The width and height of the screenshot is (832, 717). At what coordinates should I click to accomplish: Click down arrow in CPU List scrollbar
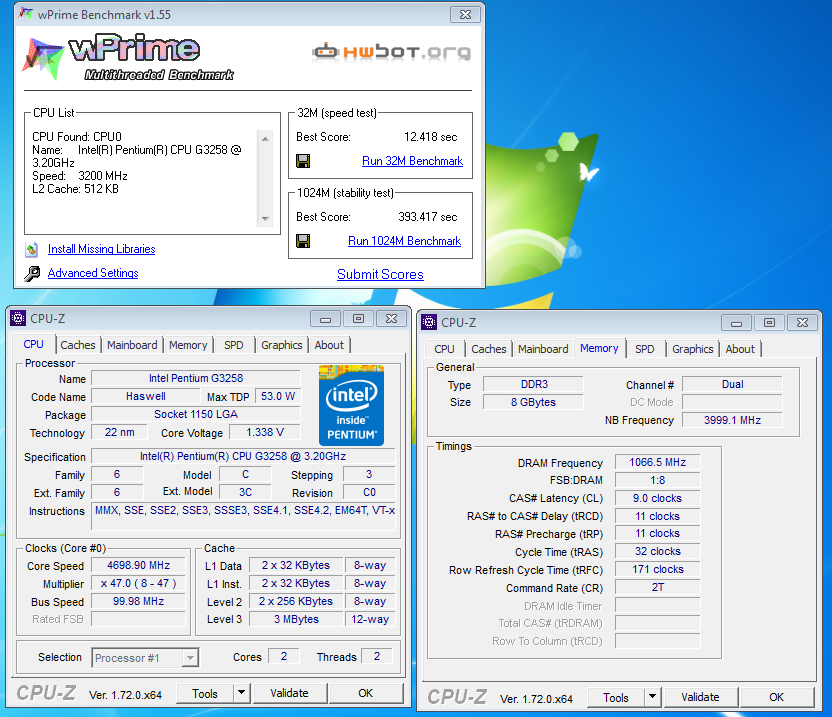(265, 219)
